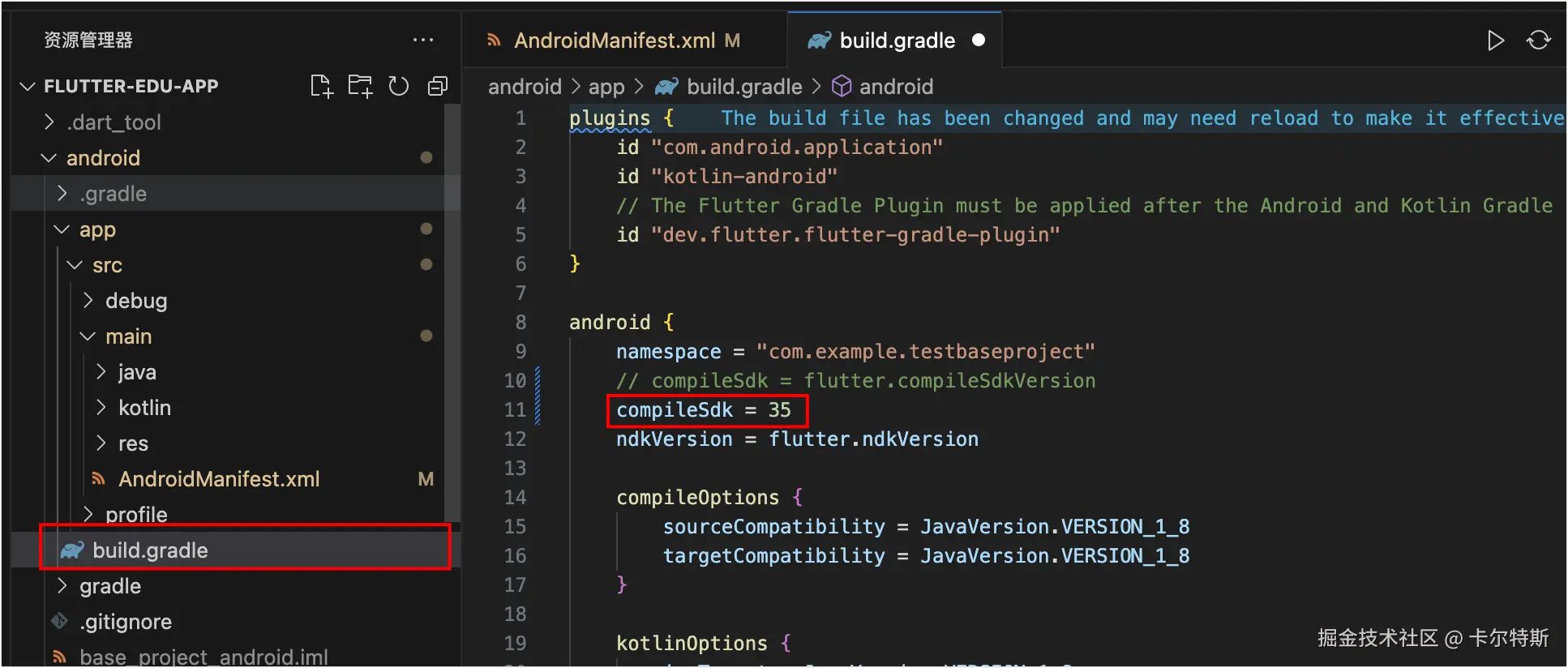Viewport: 1568px width, 668px height.
Task: Click the kotlinOptions block line
Action: [x=703, y=643]
